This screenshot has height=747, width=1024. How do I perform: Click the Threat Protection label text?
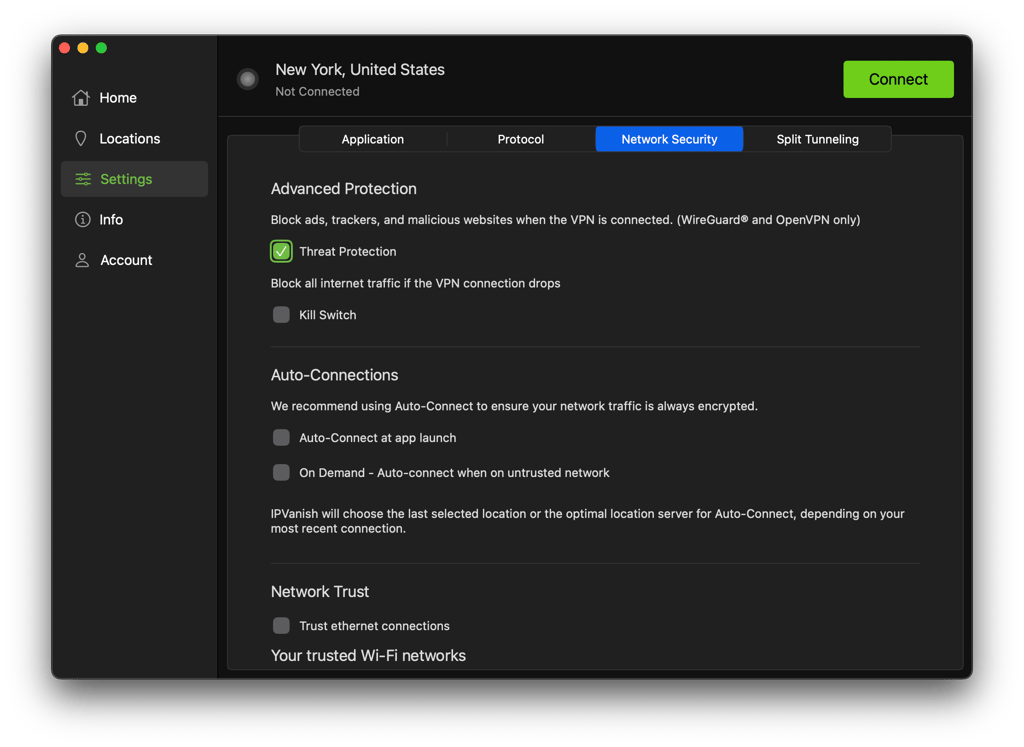point(347,251)
